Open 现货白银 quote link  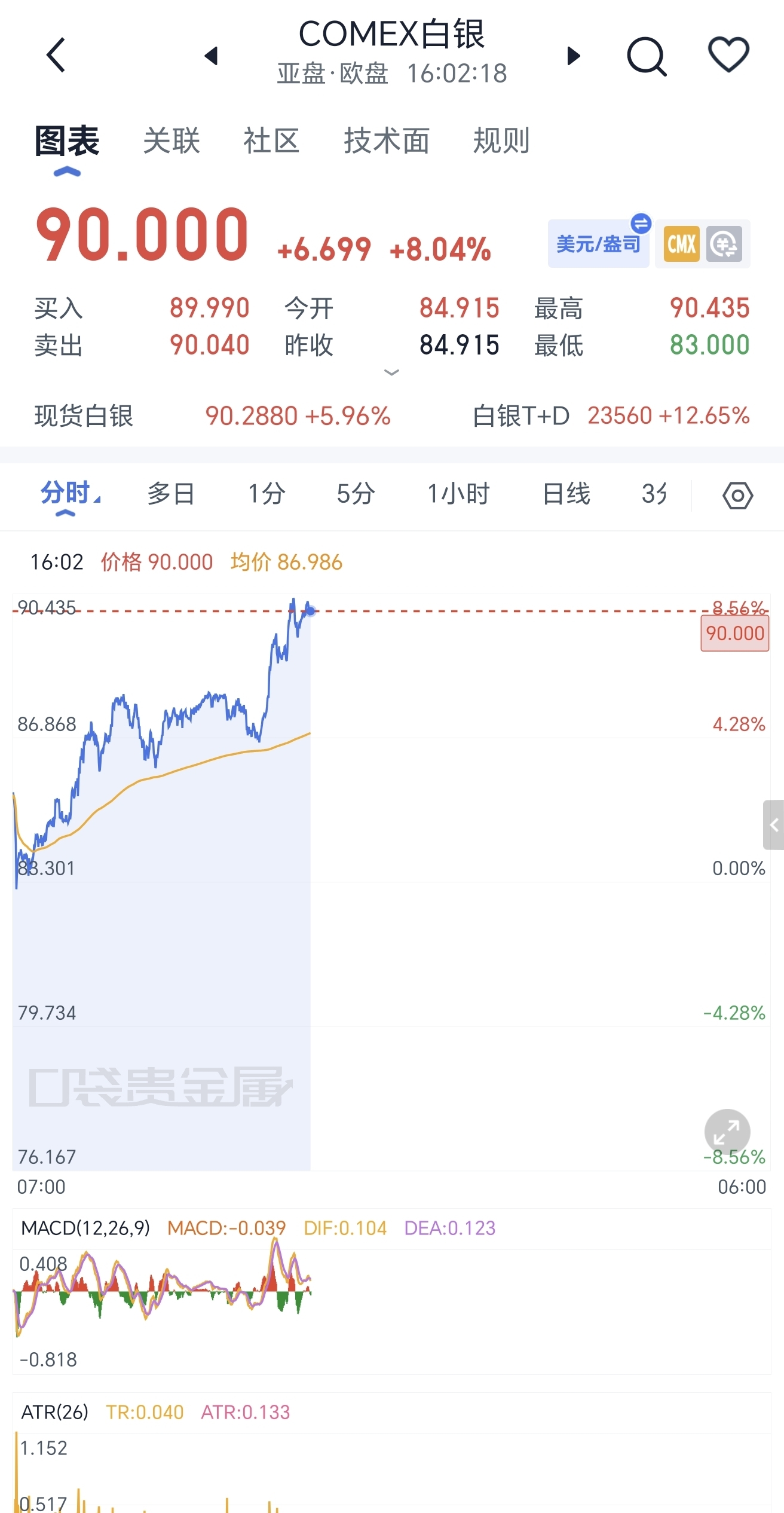pyautogui.click(x=212, y=415)
